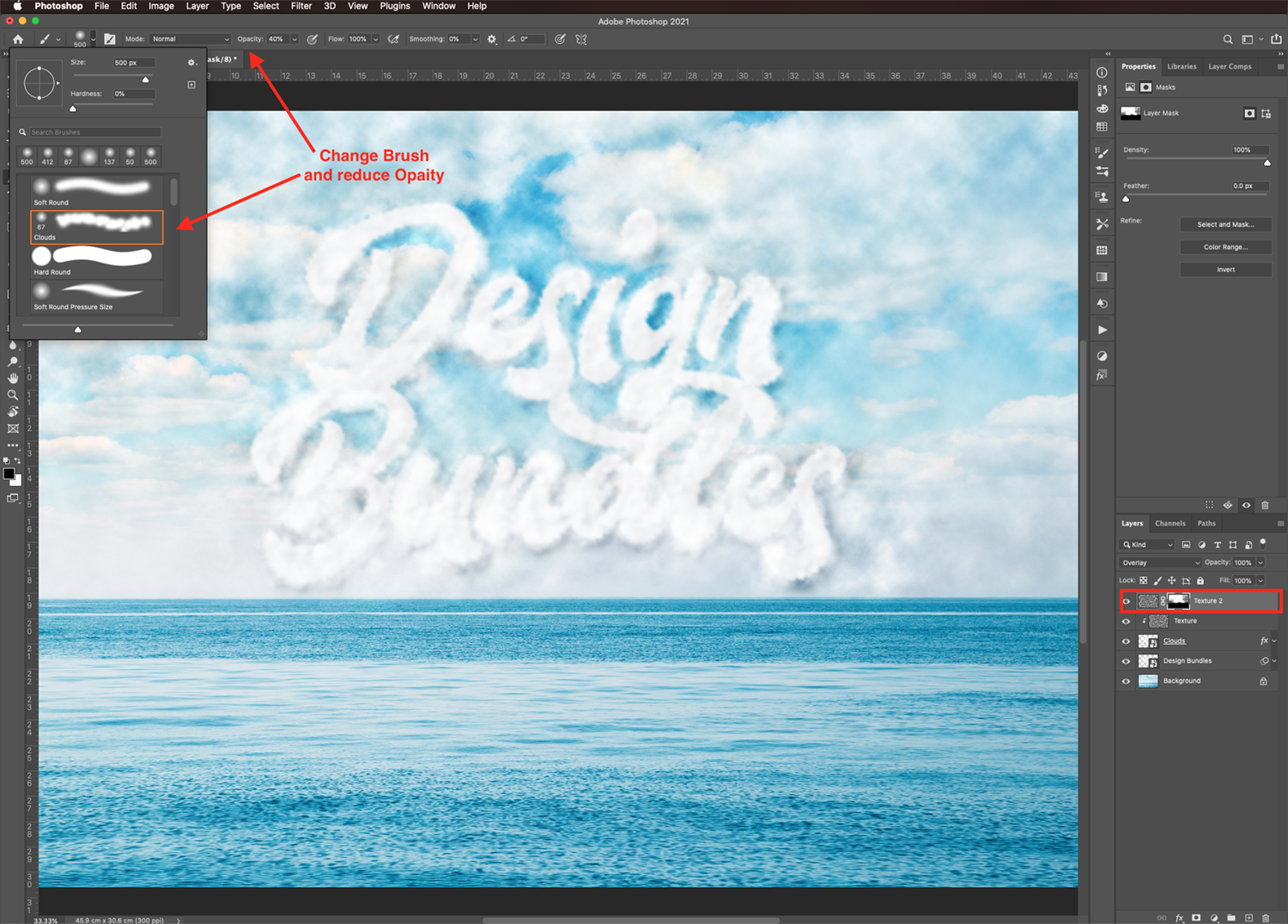
Task: Lock all padlock icon in Layers
Action: 1200,581
